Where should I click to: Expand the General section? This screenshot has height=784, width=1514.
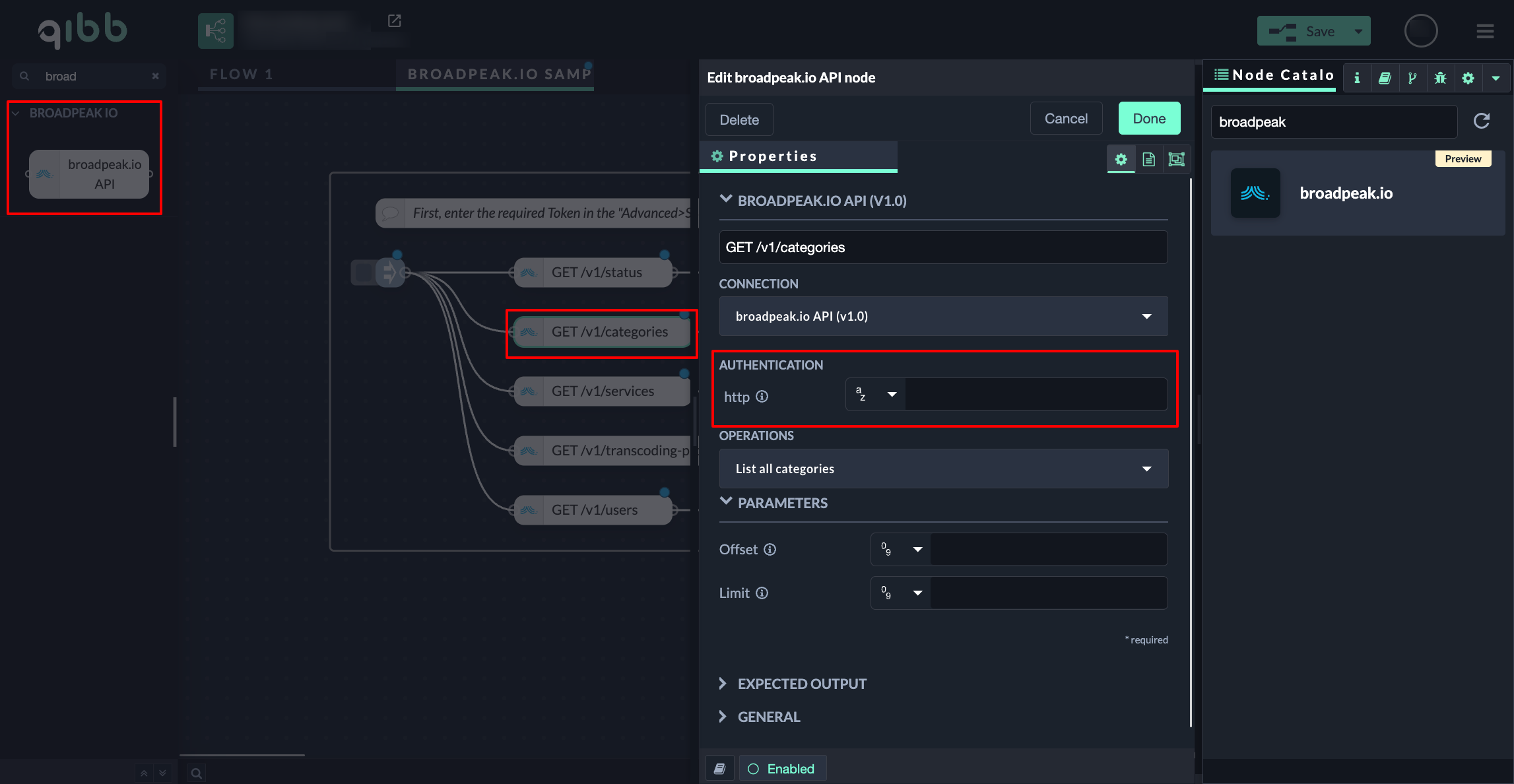click(768, 717)
